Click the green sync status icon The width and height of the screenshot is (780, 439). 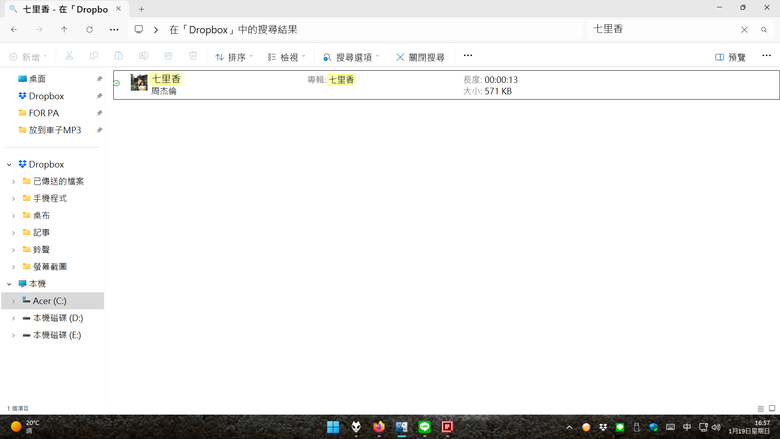(x=117, y=83)
